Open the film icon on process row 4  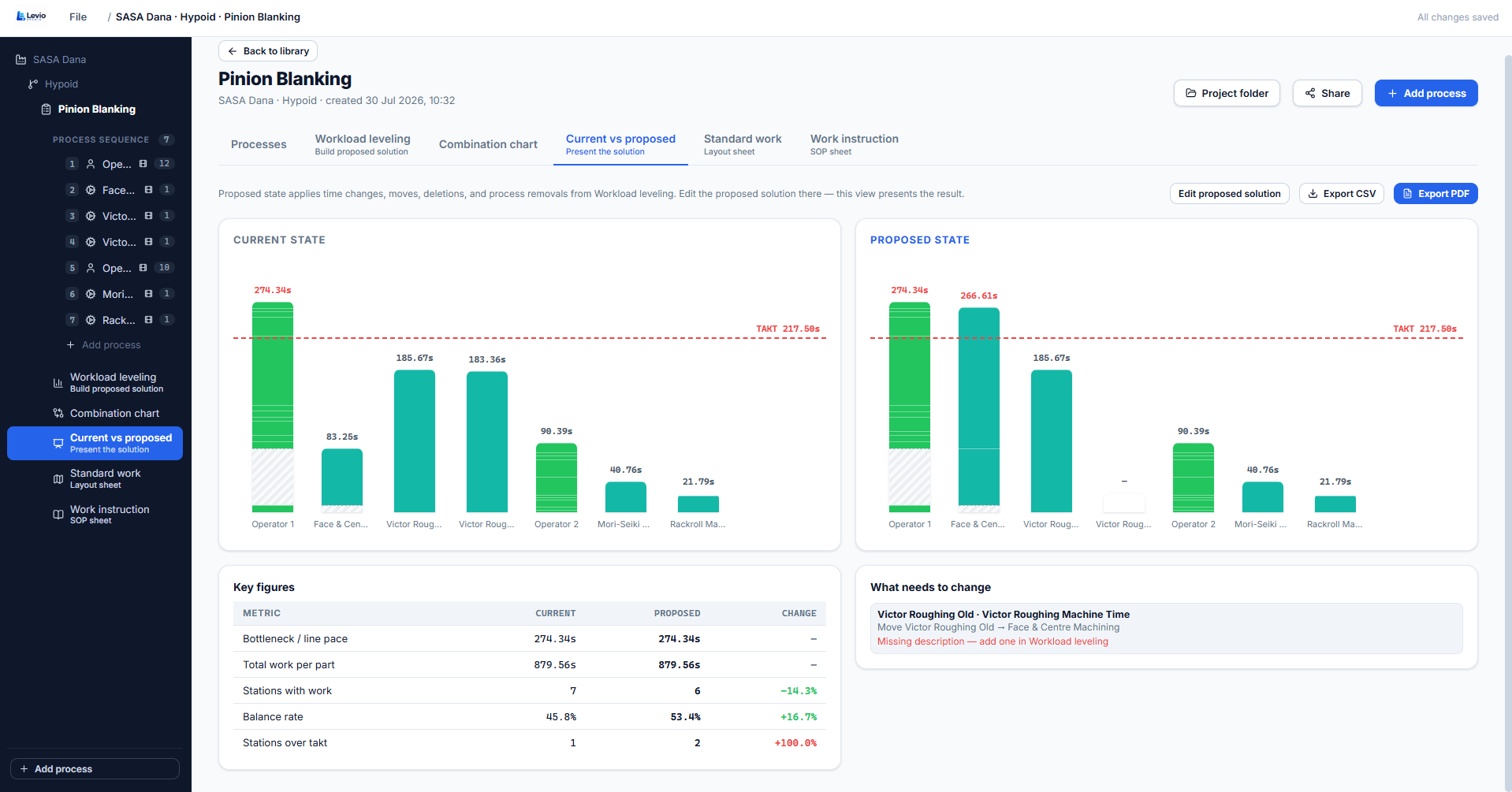pyautogui.click(x=148, y=242)
